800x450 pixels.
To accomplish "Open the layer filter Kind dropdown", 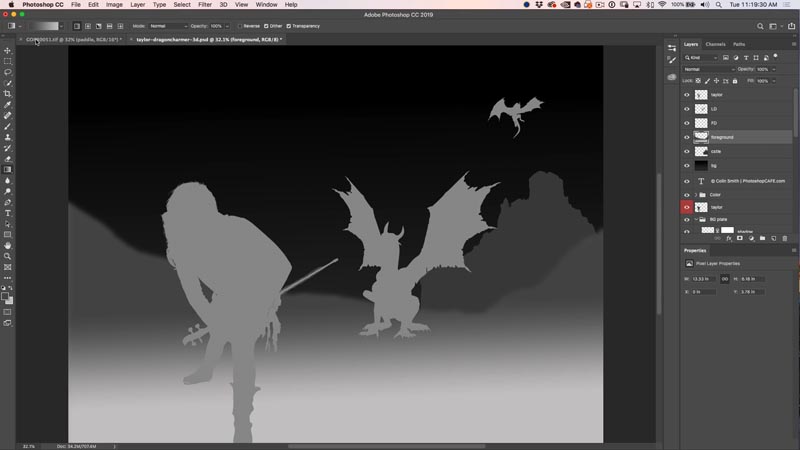I will pyautogui.click(x=701, y=58).
